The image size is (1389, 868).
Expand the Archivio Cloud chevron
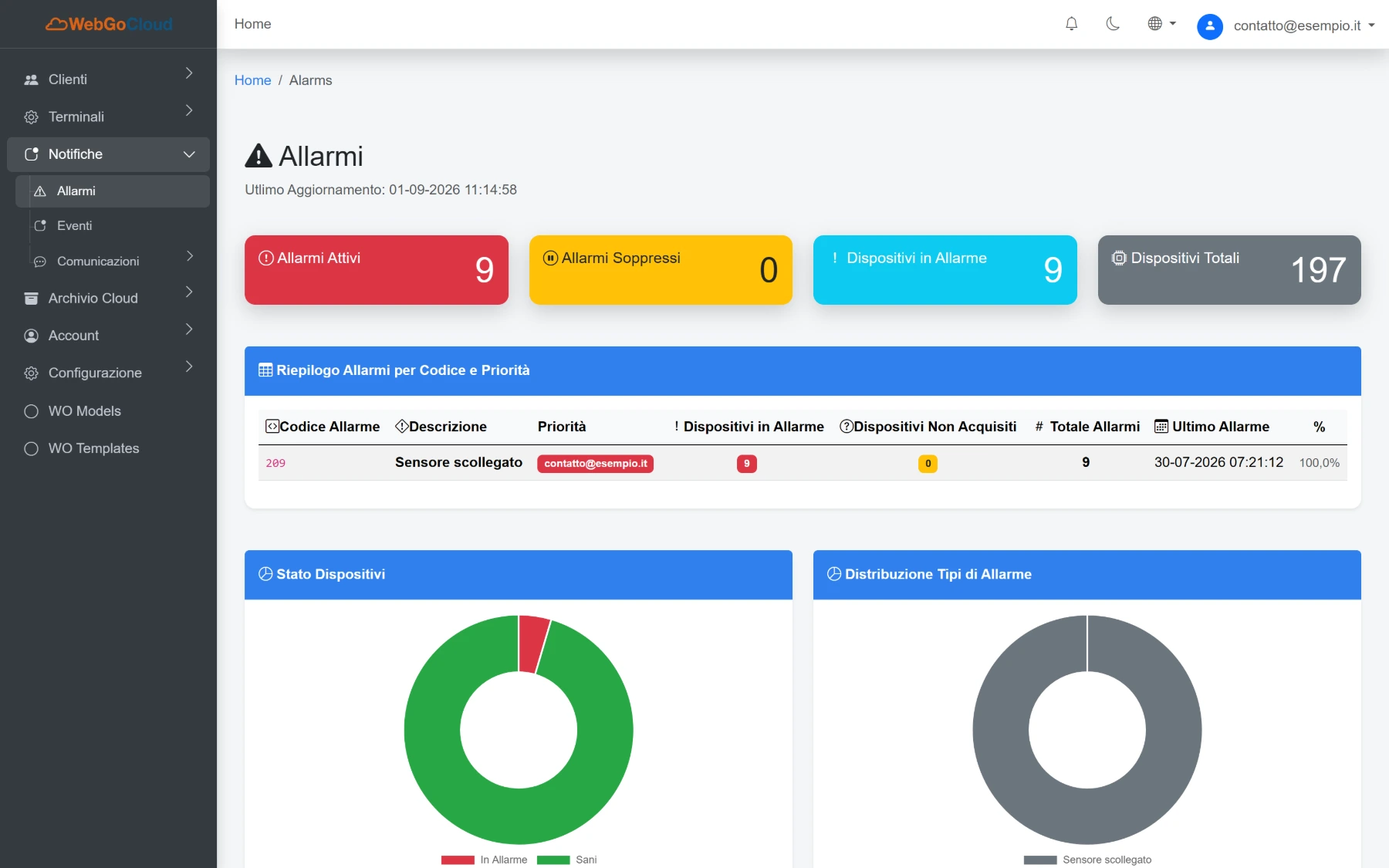pyautogui.click(x=189, y=292)
